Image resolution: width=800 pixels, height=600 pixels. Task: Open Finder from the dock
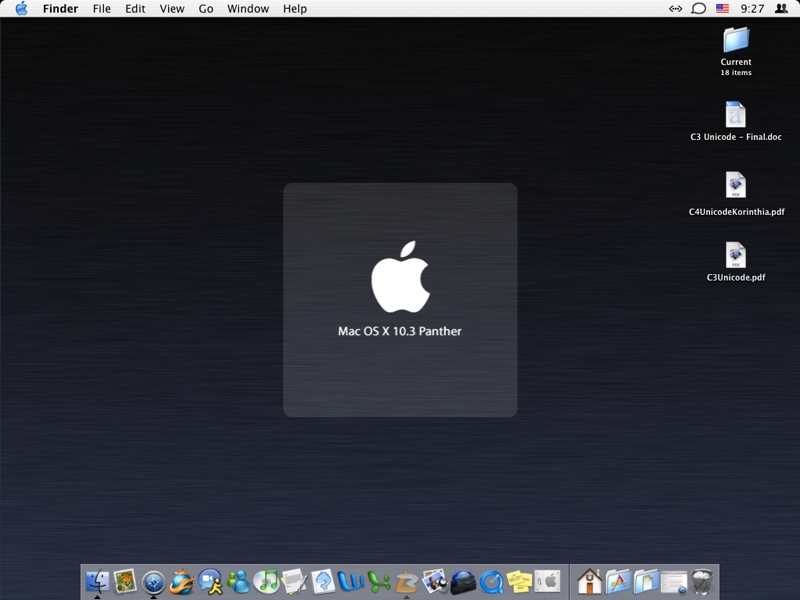pyautogui.click(x=97, y=581)
